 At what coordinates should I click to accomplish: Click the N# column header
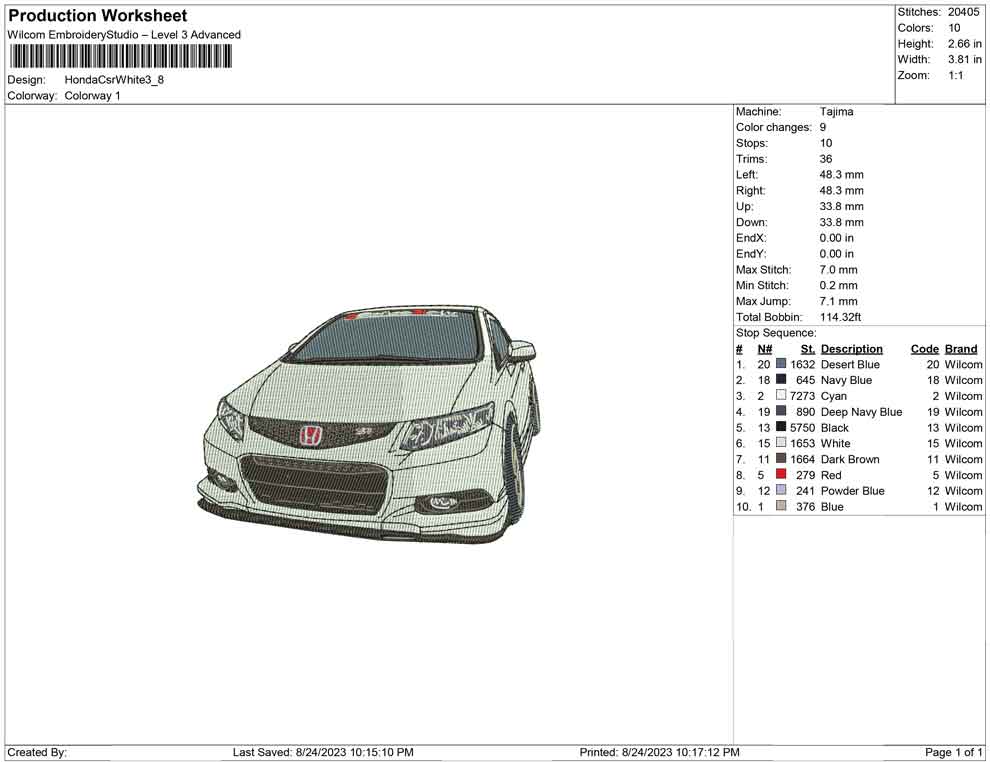point(765,349)
